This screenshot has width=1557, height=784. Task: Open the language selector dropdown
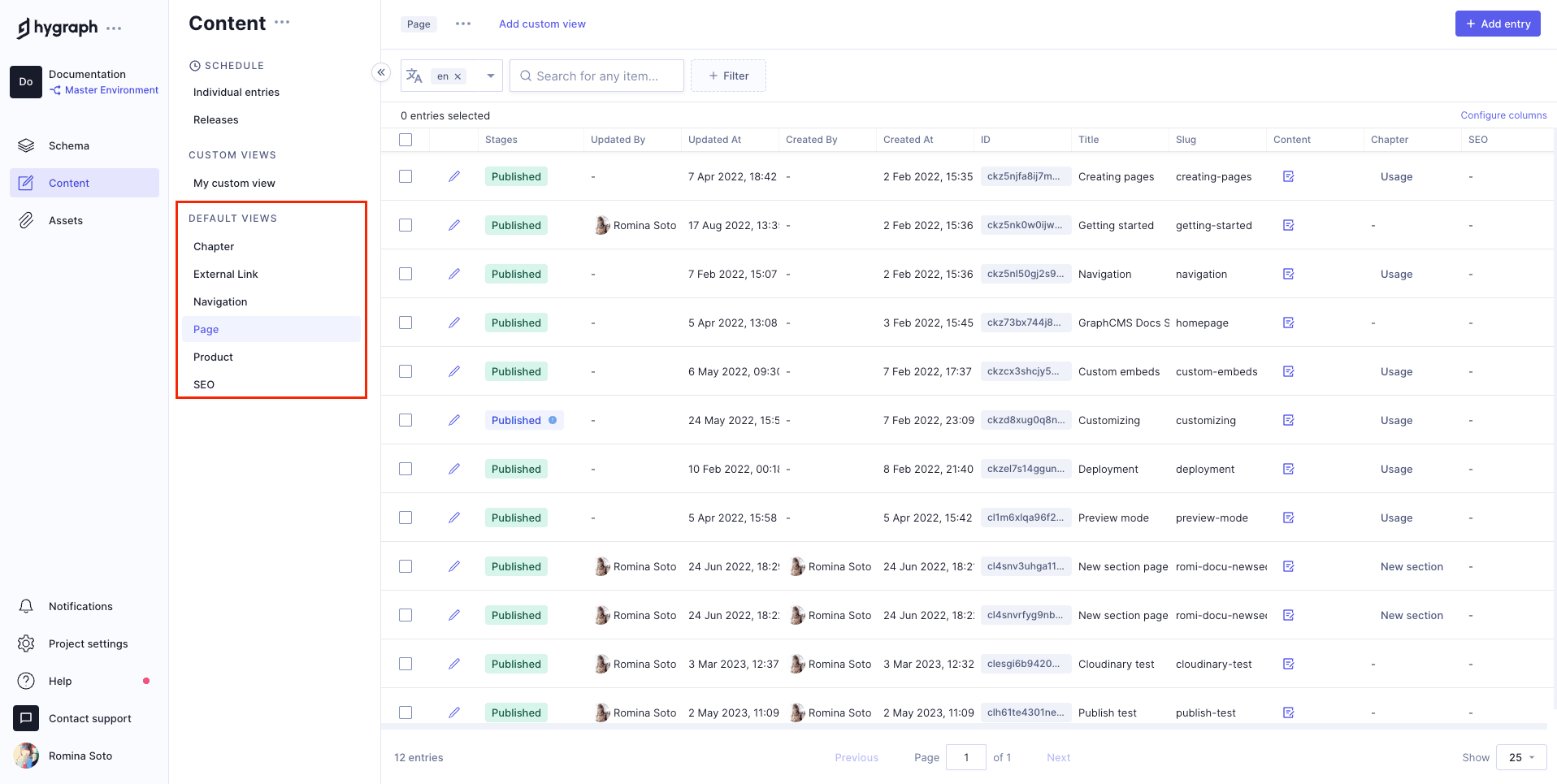coord(490,76)
